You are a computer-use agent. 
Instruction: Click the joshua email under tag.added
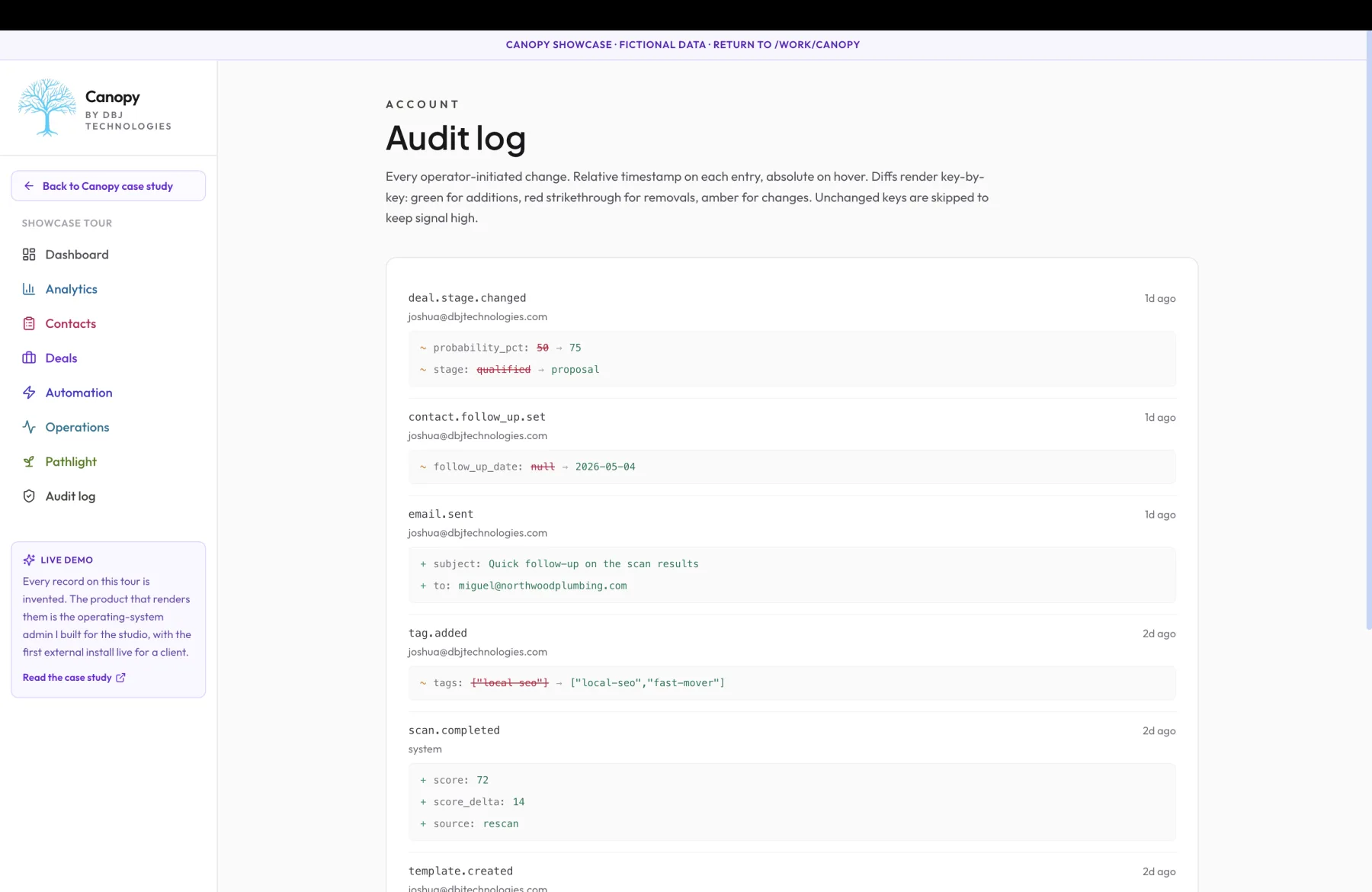pos(478,652)
